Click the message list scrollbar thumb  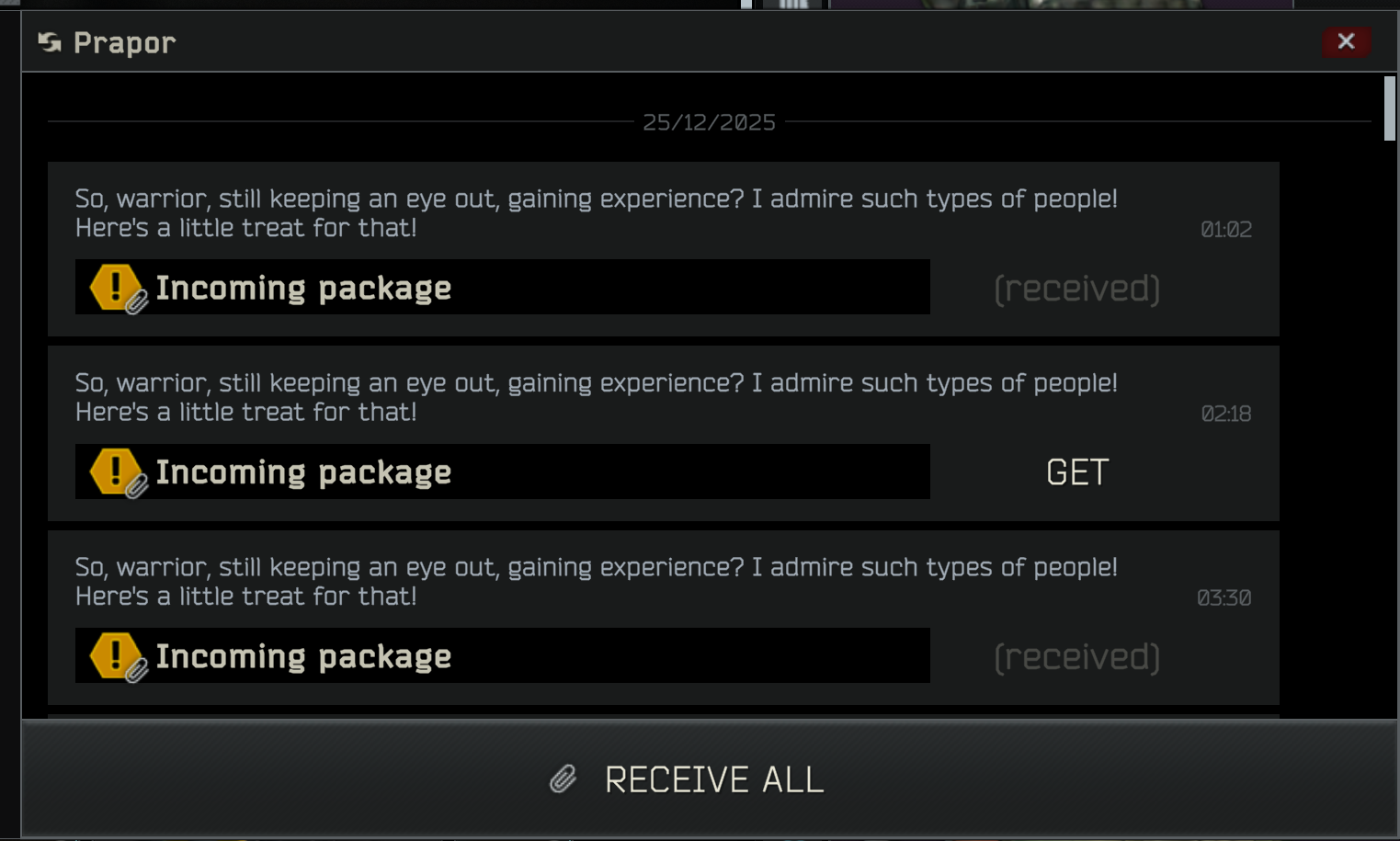pyautogui.click(x=1389, y=108)
